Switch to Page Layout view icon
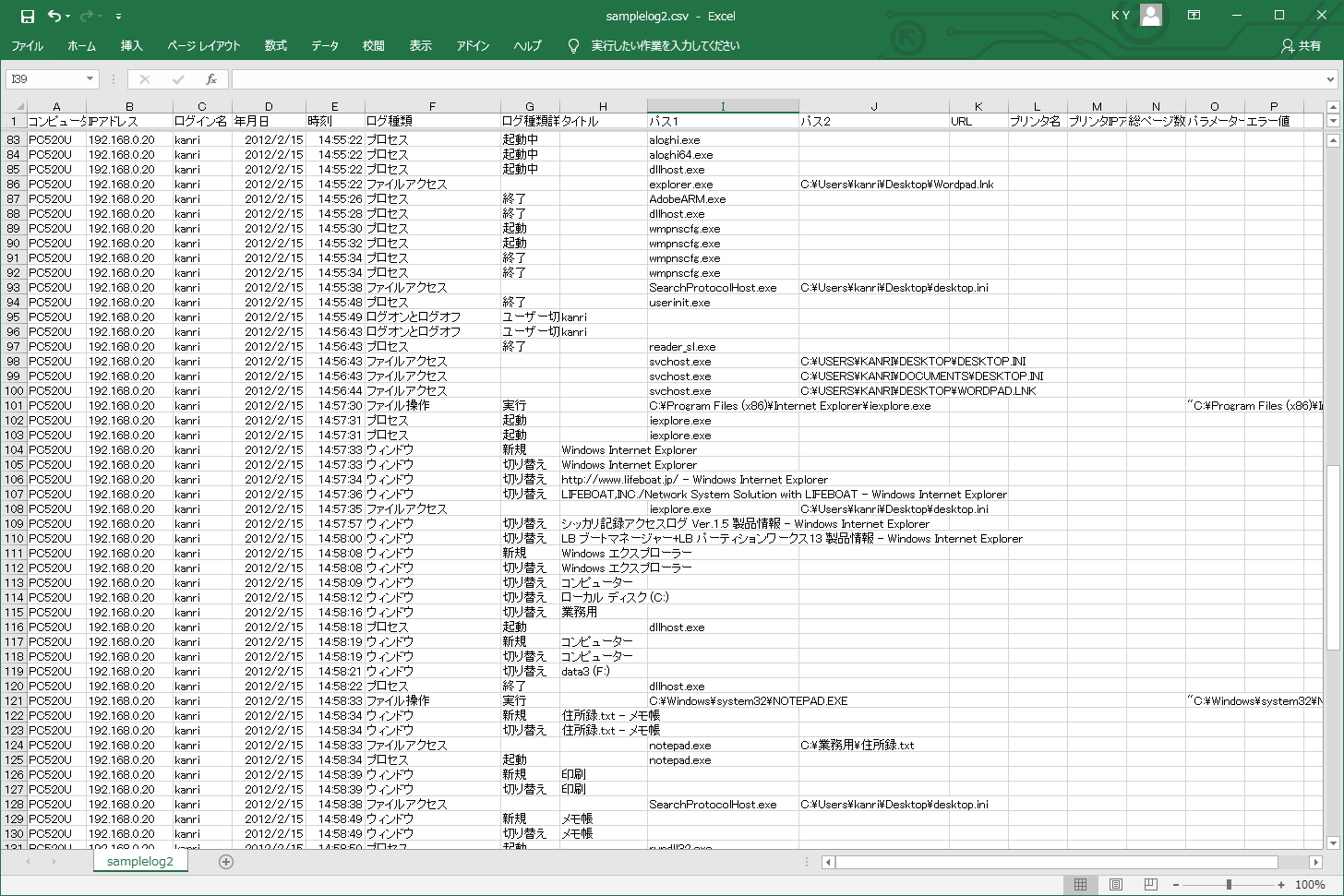This screenshot has width=1344, height=896. click(1115, 884)
